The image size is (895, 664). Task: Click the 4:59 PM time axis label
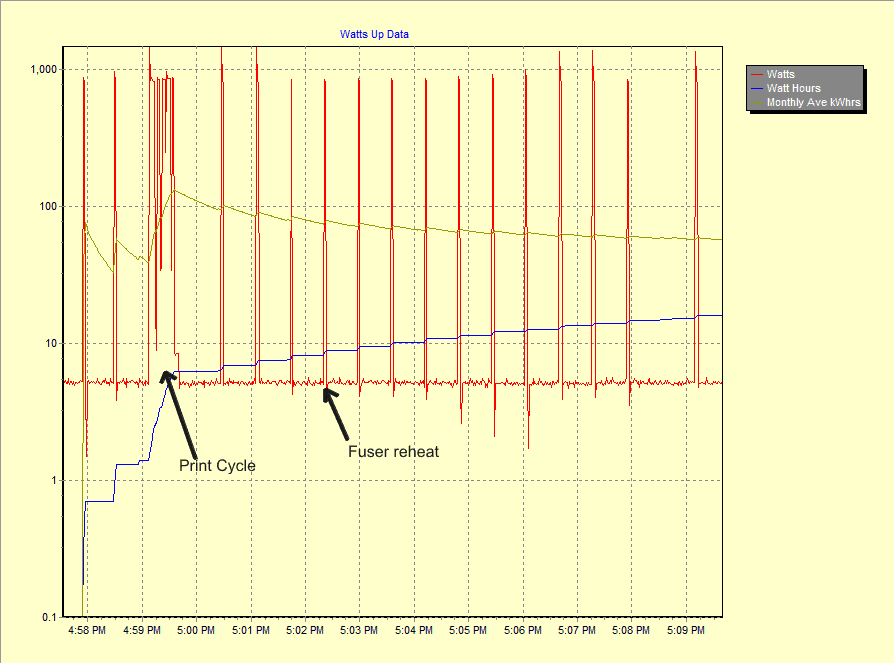142,630
